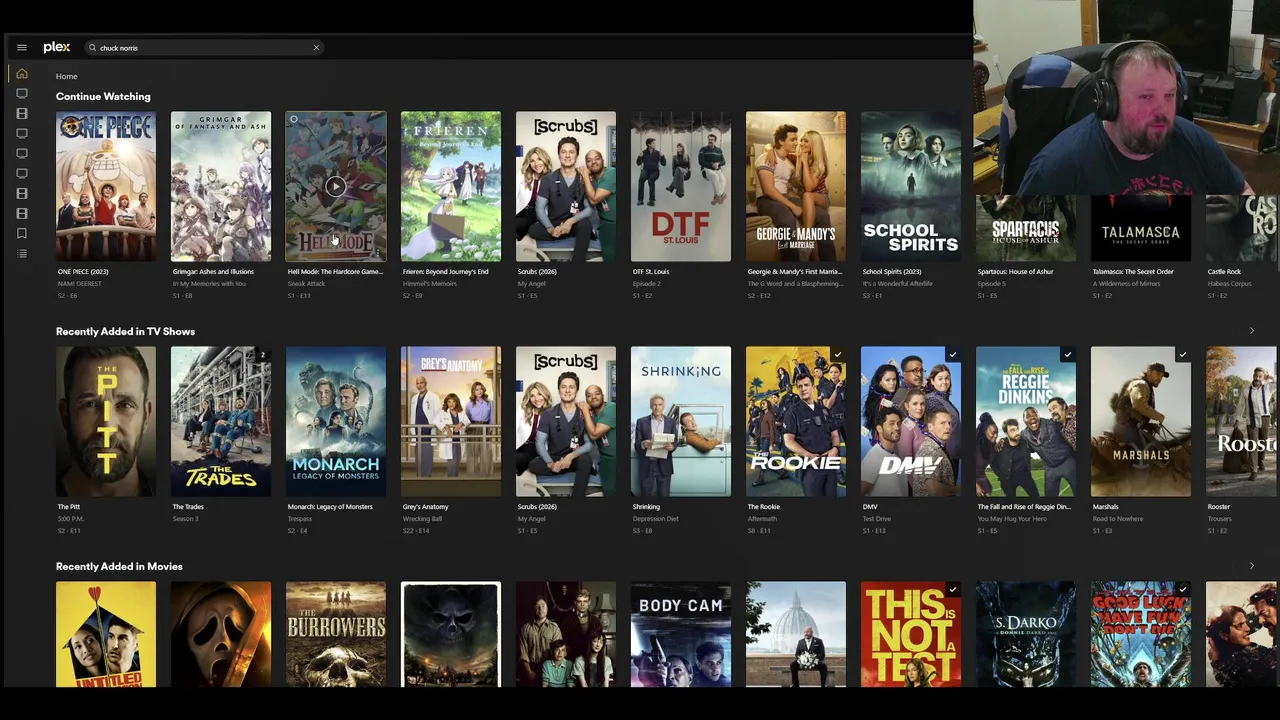Open the Ghostface mask movie poster
Screen dimensions: 1280x720
point(221,634)
